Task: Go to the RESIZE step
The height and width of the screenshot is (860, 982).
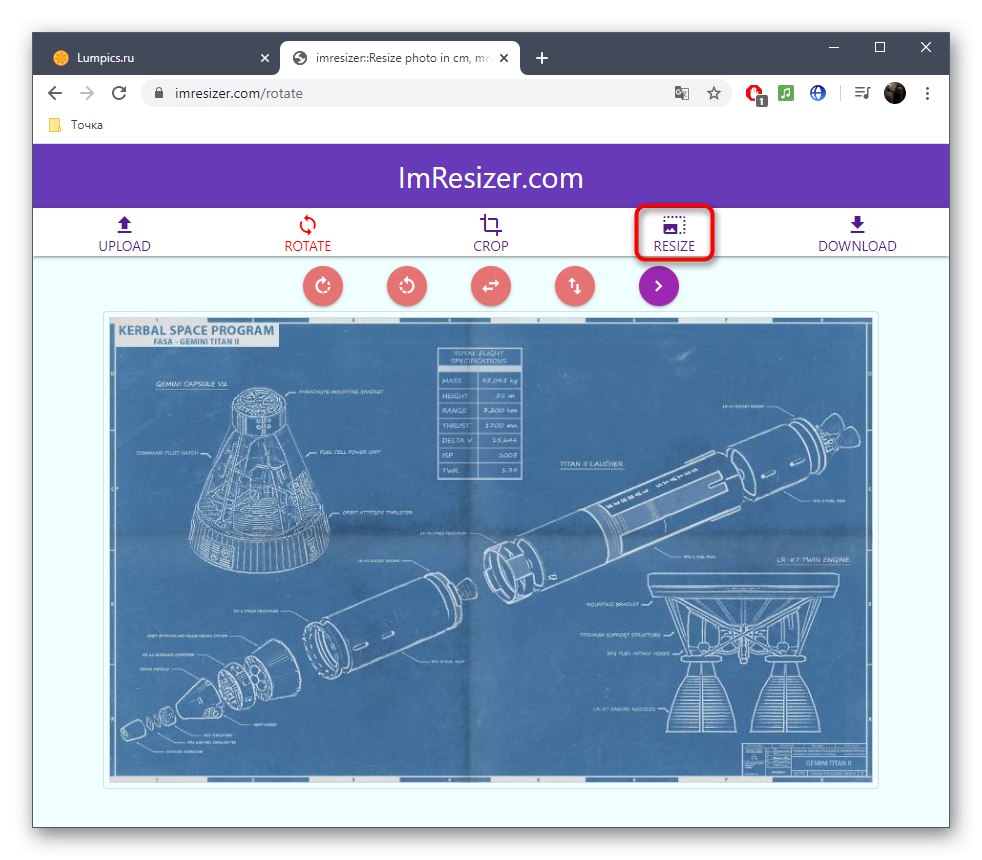Action: (x=674, y=234)
